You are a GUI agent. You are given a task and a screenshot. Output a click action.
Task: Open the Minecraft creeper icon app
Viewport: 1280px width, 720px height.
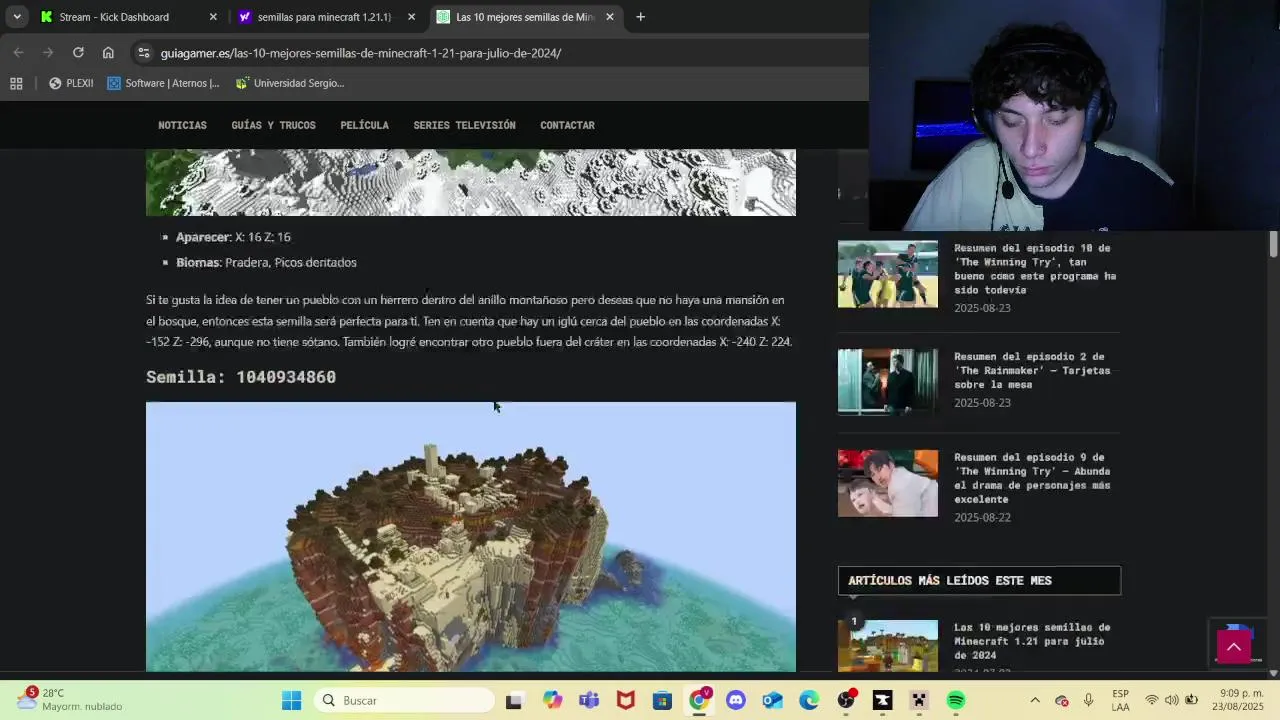(919, 701)
